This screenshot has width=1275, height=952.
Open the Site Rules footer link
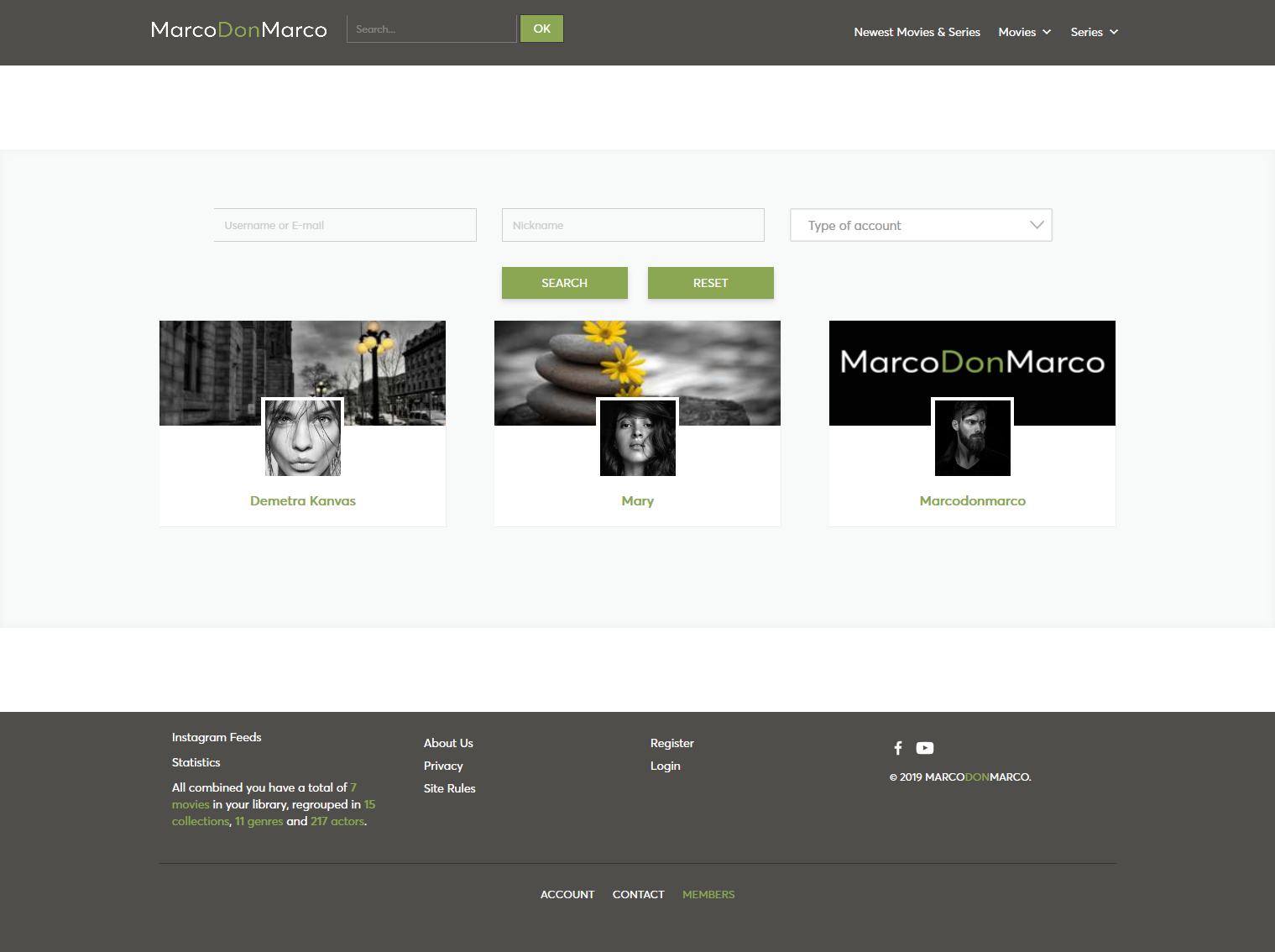pos(449,788)
